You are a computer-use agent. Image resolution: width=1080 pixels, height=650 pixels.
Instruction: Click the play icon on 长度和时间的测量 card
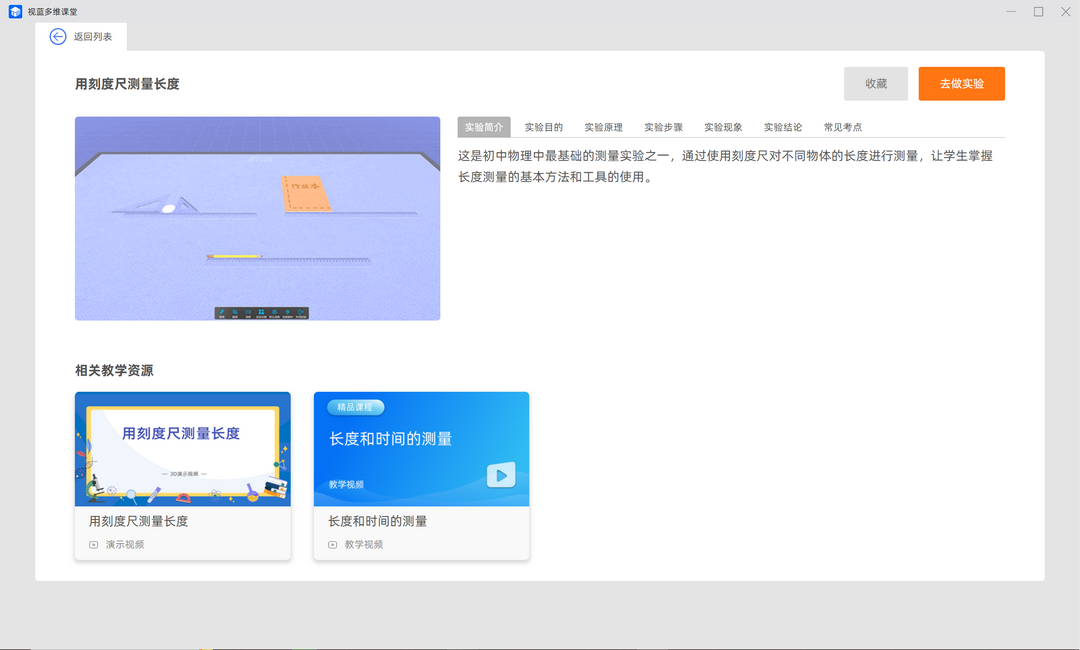(x=500, y=475)
